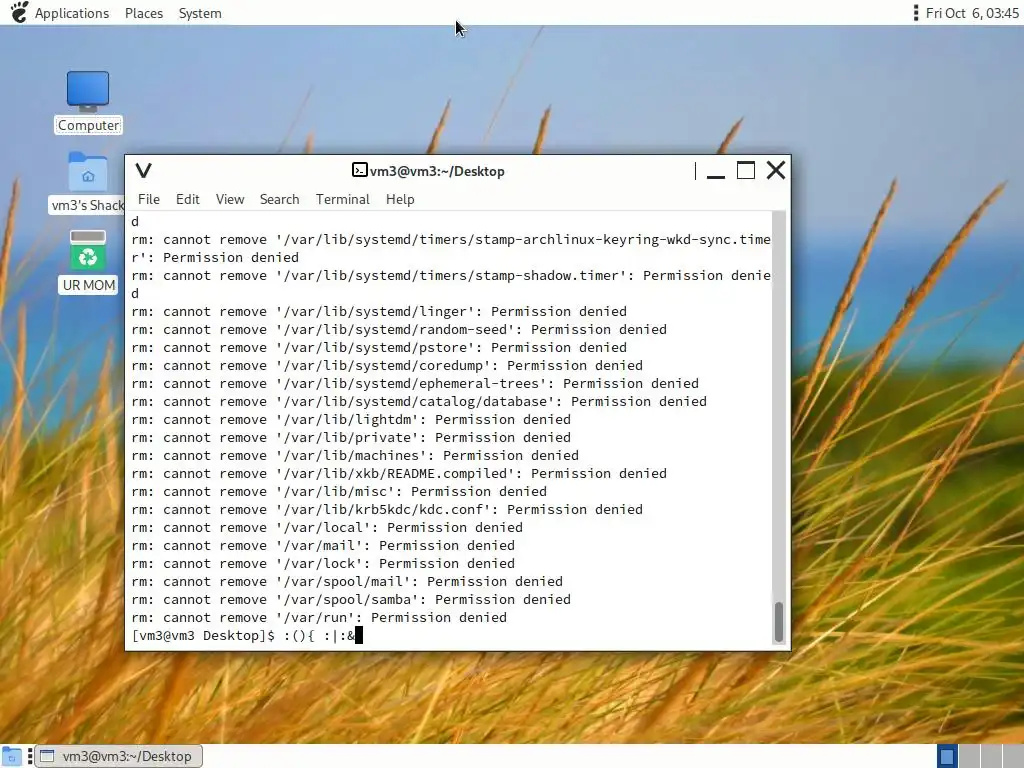Screen dimensions: 1024x768
Task: Click the UR MOM label text
Action: 88,285
